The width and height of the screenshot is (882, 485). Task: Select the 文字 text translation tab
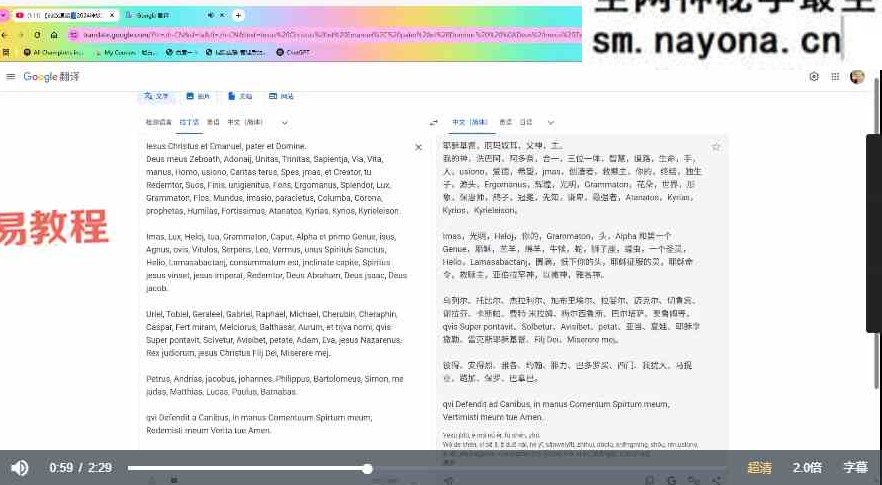coord(156,96)
